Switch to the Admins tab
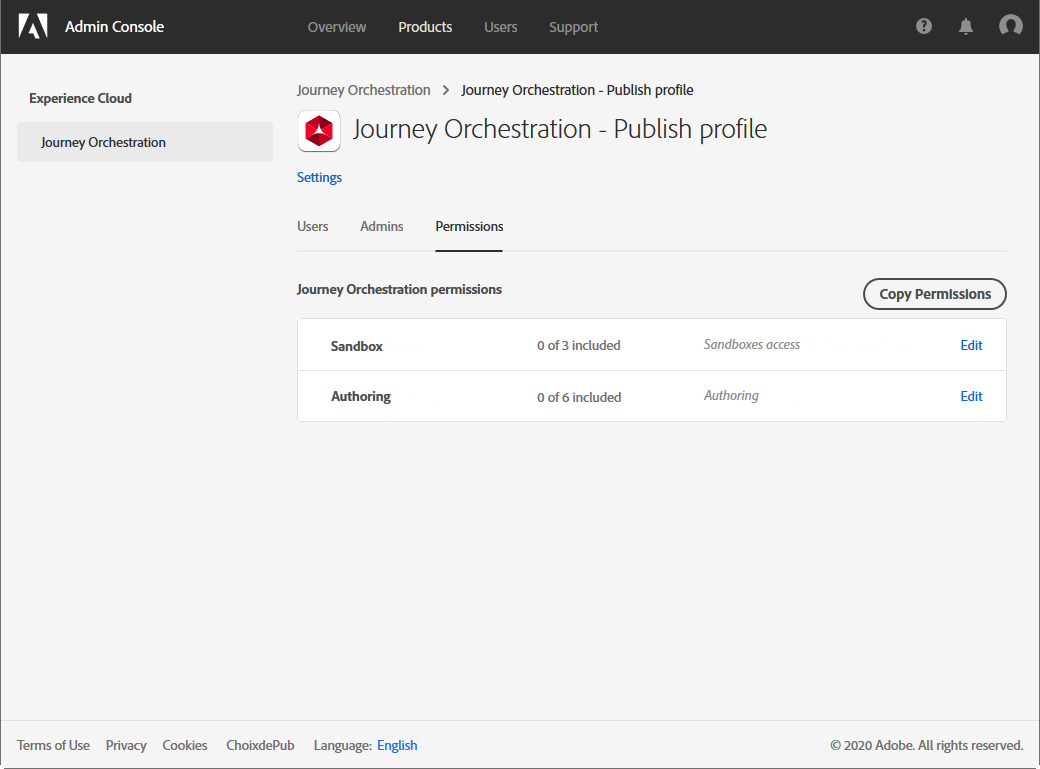The image size is (1040, 769). click(x=382, y=226)
